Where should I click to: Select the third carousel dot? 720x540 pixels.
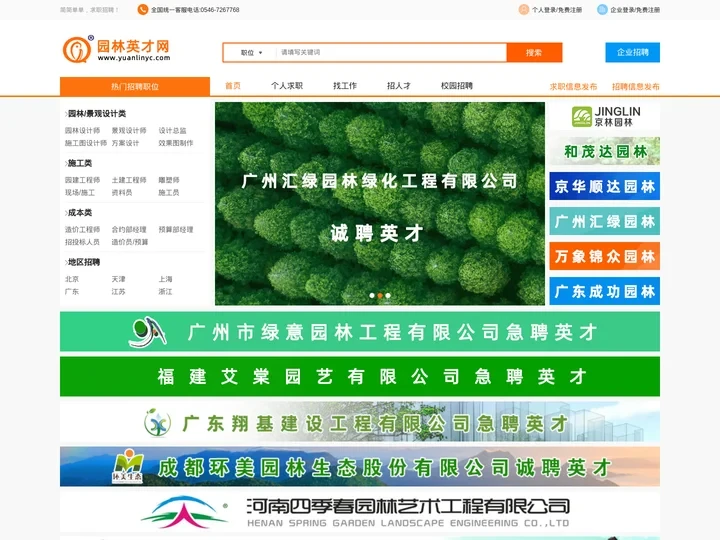[x=388, y=296]
